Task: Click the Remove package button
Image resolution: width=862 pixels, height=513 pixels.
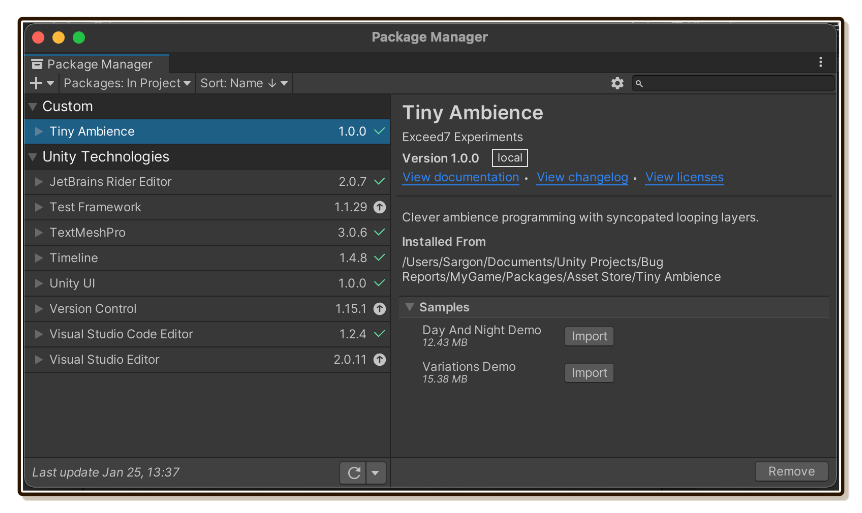Action: (x=792, y=471)
